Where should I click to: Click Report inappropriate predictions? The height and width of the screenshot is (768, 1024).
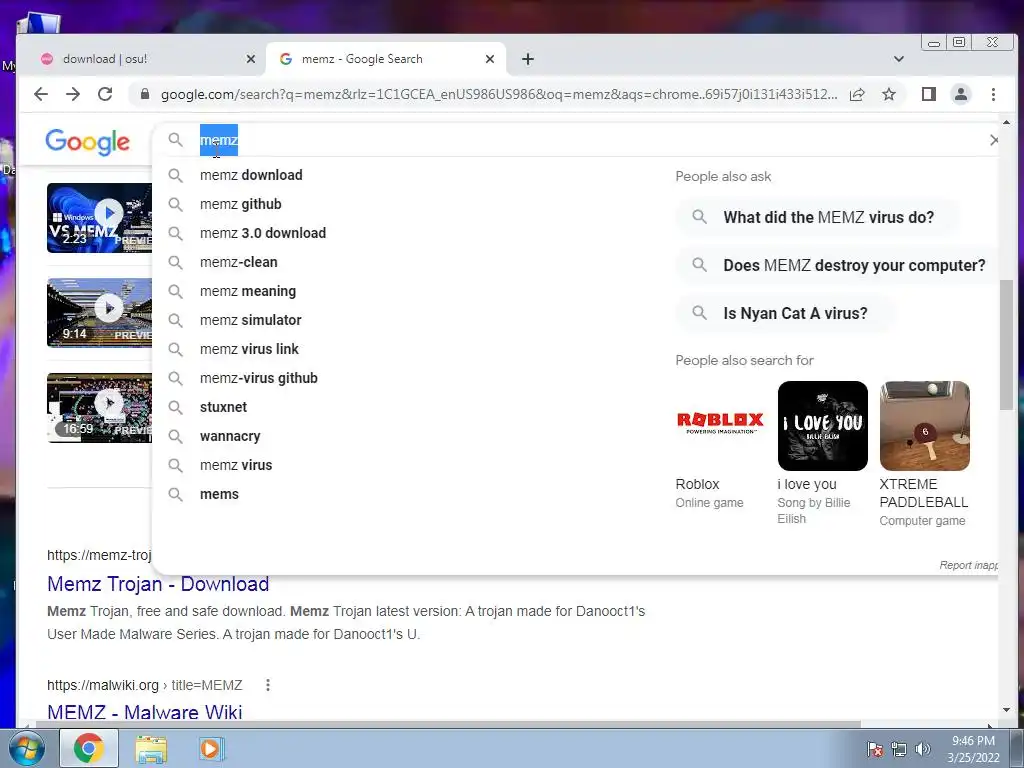pos(968,565)
